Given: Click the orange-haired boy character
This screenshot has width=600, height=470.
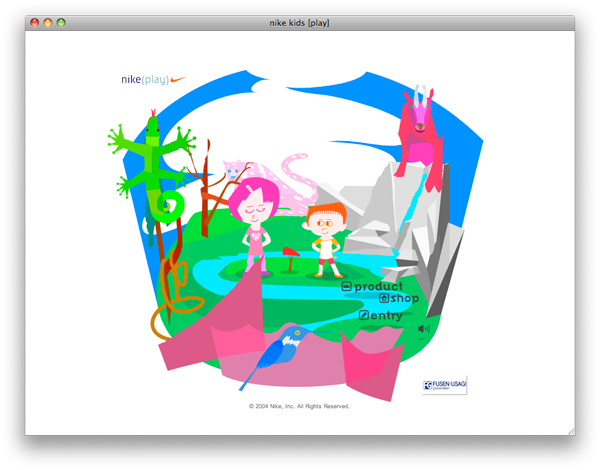Looking at the screenshot, I should [x=325, y=240].
